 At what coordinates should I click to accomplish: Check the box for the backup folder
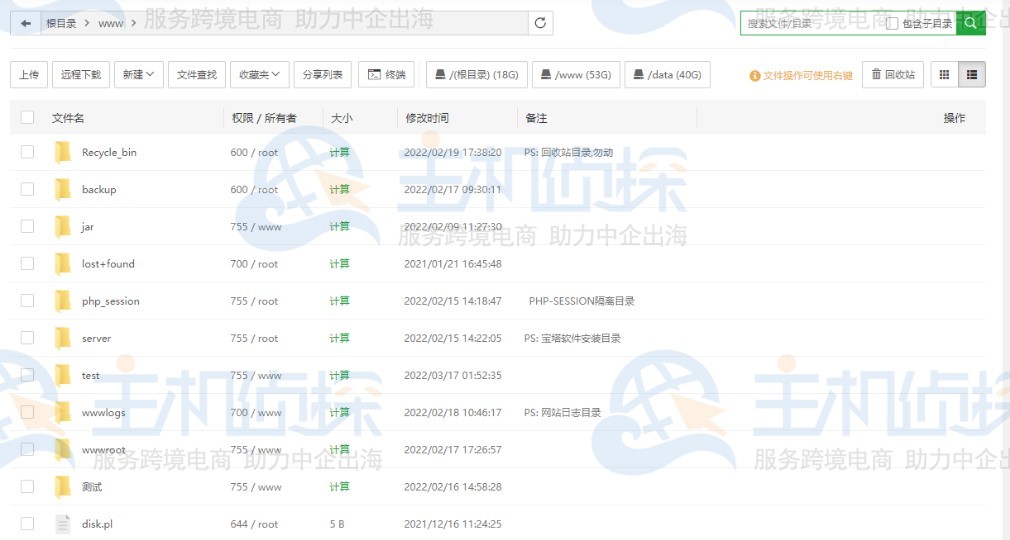(x=27, y=189)
